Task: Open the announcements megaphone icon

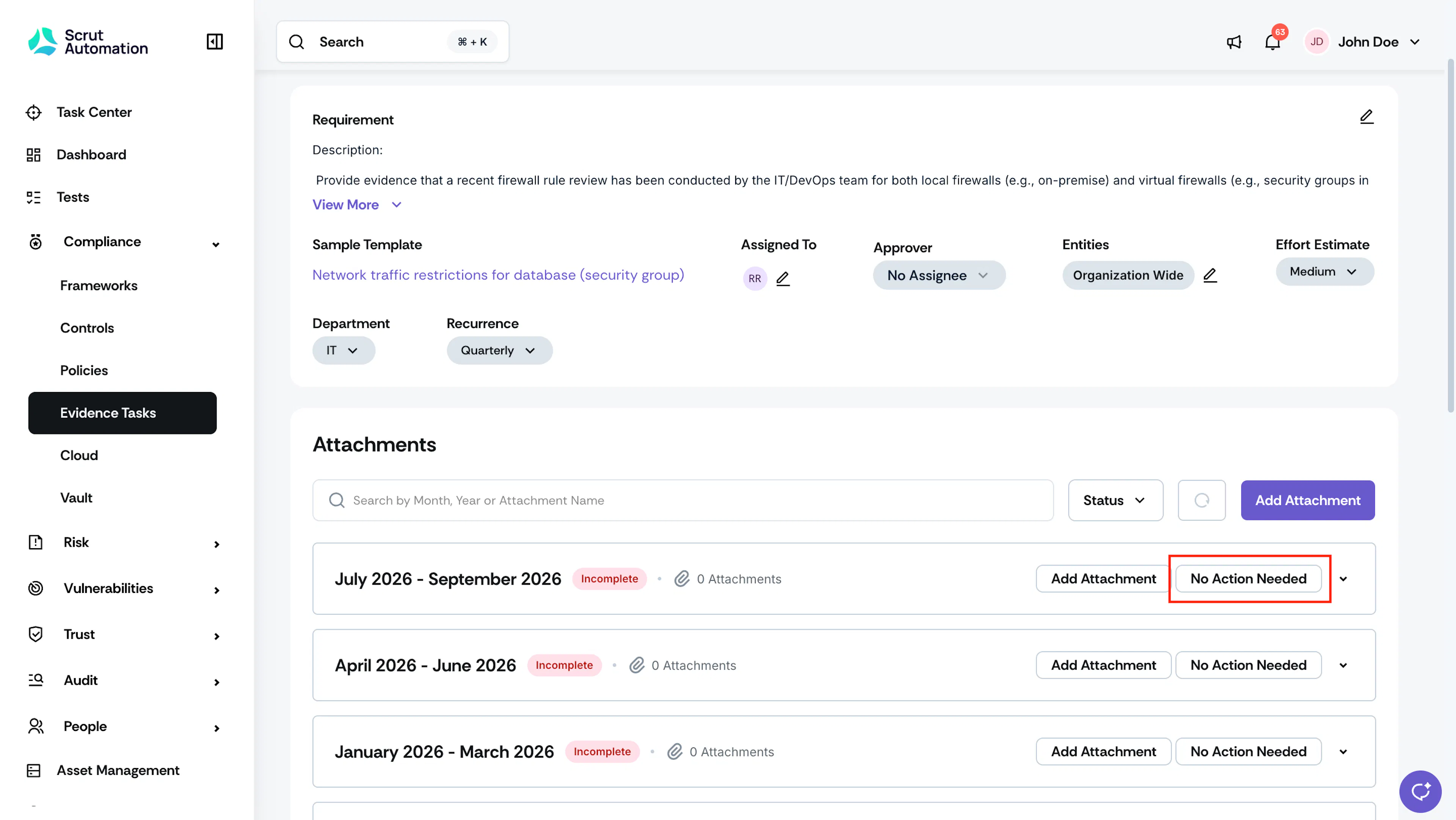Action: [1234, 42]
